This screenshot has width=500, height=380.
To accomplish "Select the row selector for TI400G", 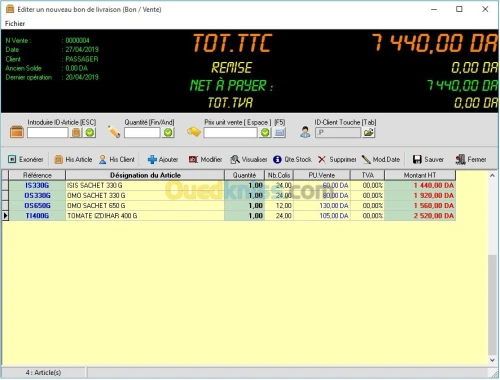I will [x=5, y=216].
